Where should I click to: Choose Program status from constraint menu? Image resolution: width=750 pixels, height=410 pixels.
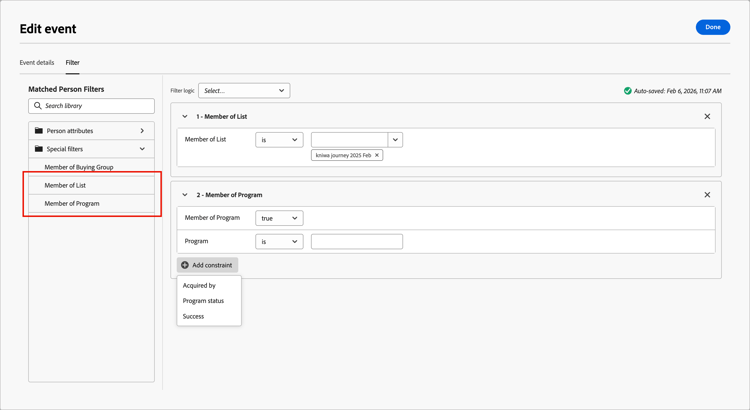pos(203,301)
